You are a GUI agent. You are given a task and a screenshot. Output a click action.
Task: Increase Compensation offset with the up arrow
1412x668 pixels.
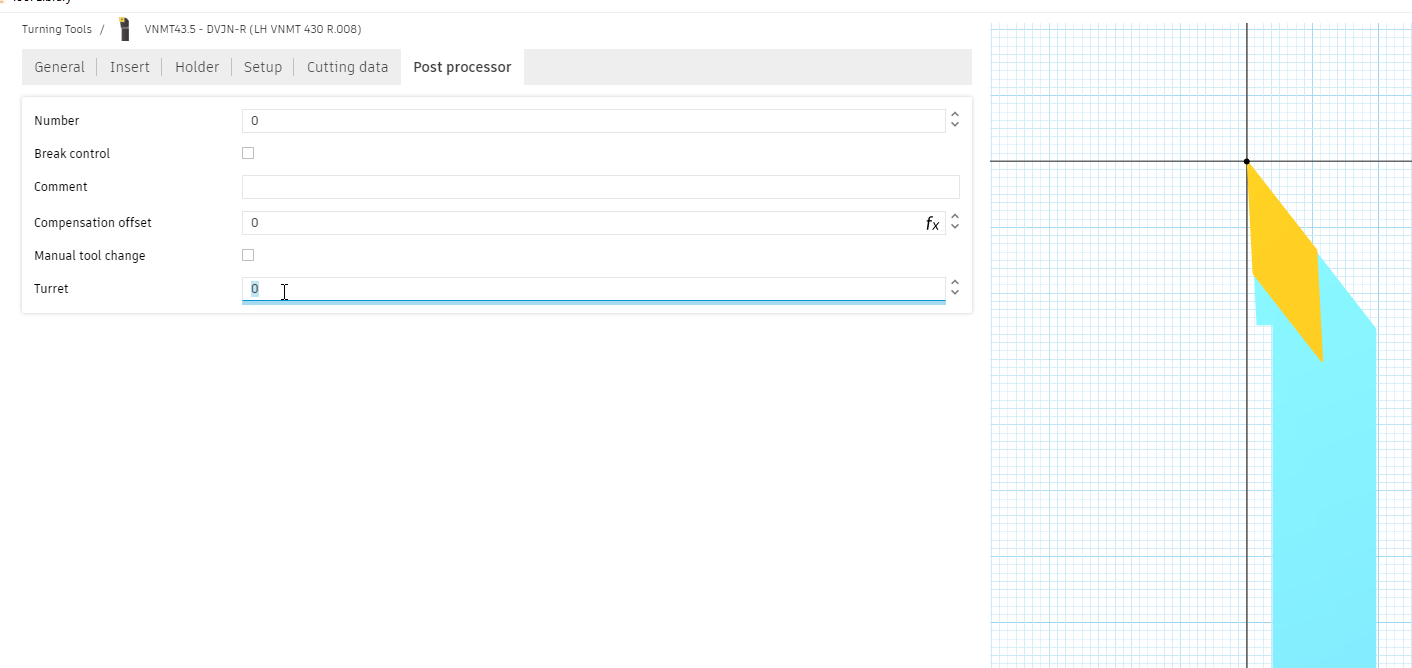(x=955, y=218)
